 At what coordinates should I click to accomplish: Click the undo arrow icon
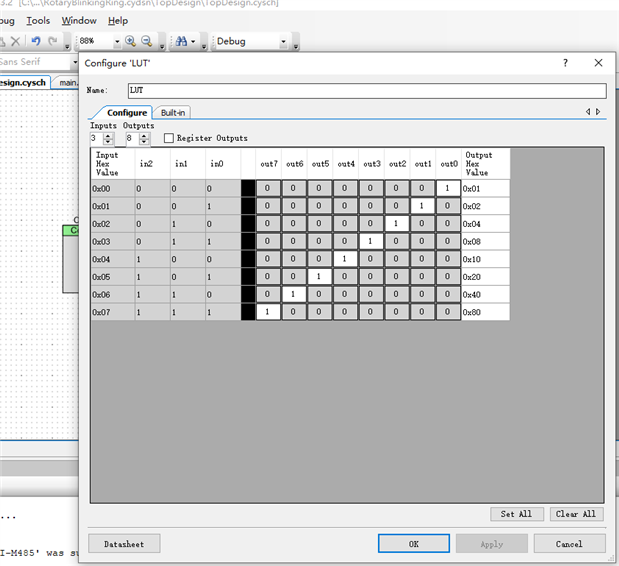pyautogui.click(x=36, y=41)
